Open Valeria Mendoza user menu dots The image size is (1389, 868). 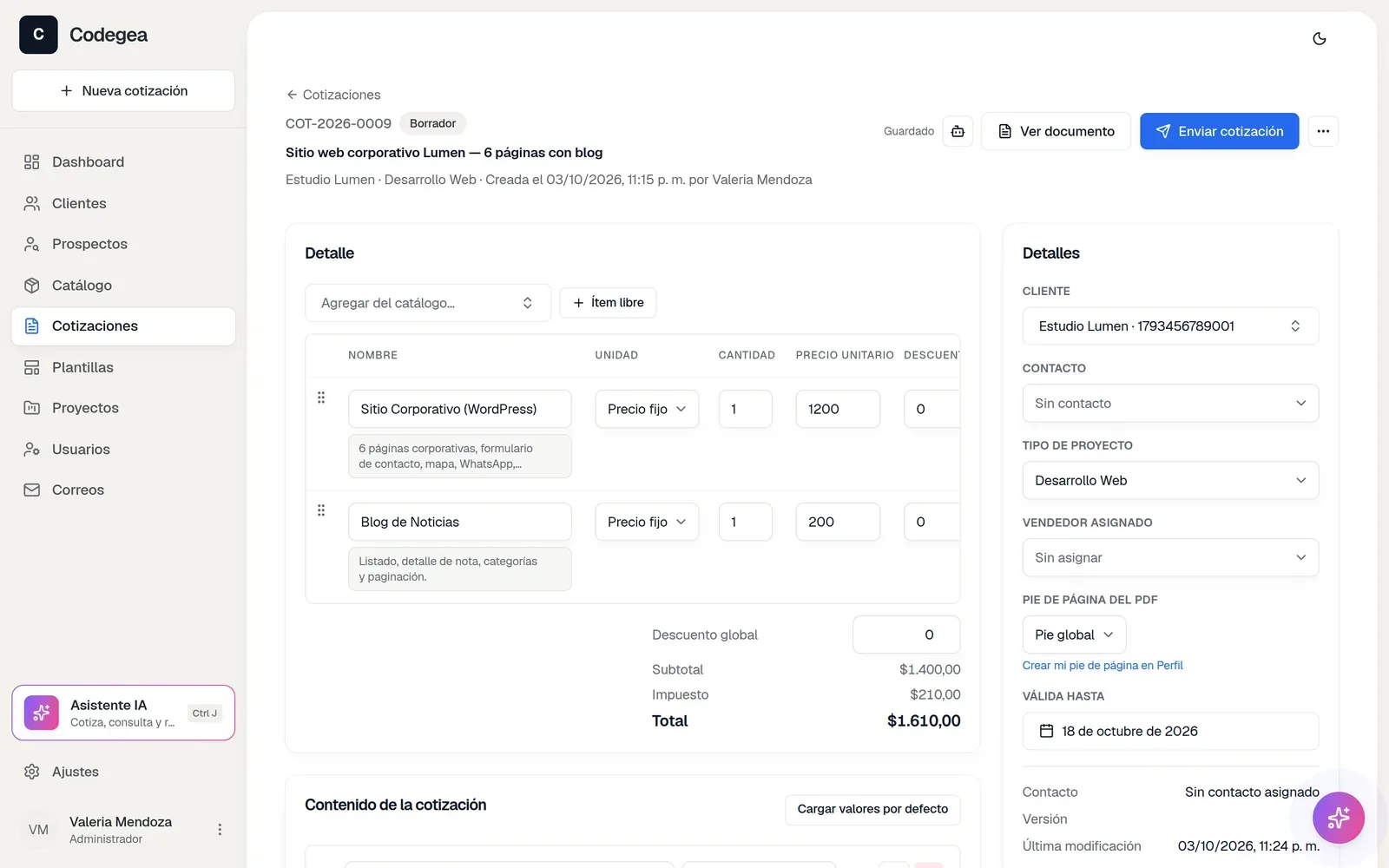(220, 830)
